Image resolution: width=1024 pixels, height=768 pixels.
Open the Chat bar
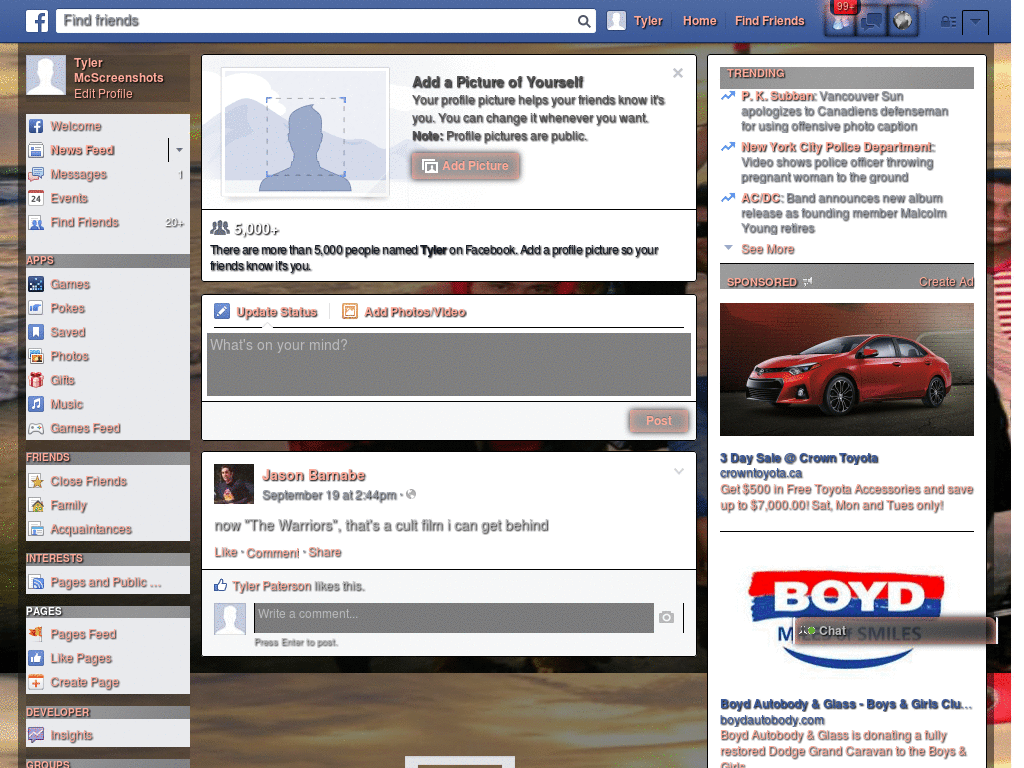(895, 631)
